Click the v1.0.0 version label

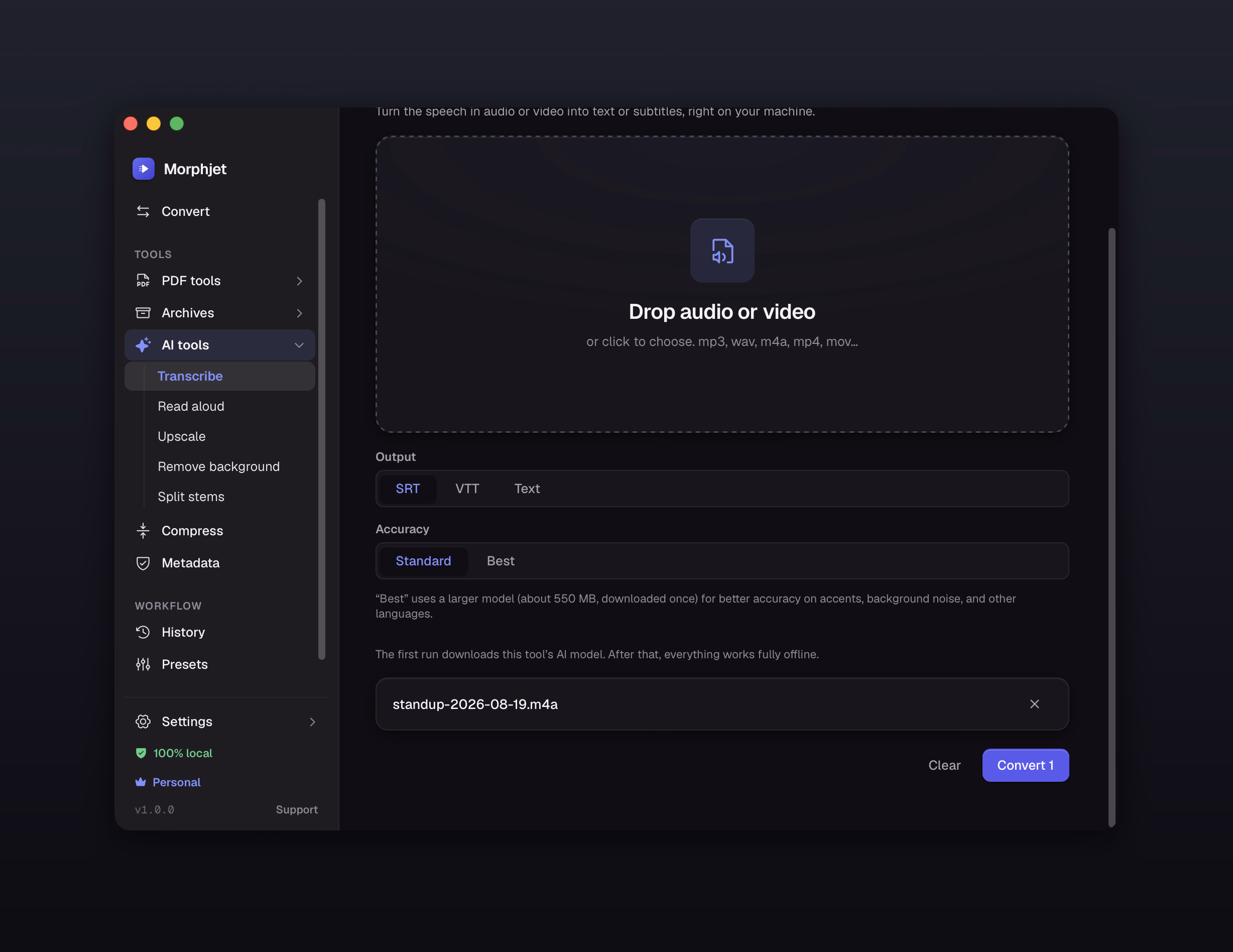coord(154,810)
